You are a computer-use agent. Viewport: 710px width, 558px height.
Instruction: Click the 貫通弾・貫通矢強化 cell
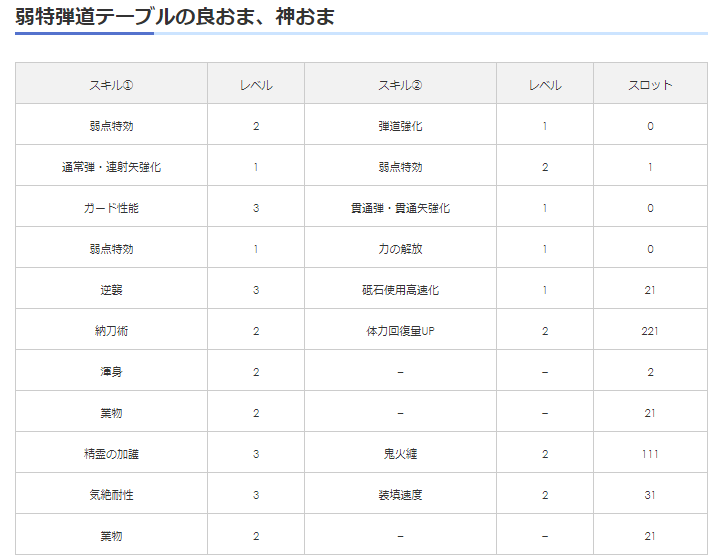coord(400,208)
